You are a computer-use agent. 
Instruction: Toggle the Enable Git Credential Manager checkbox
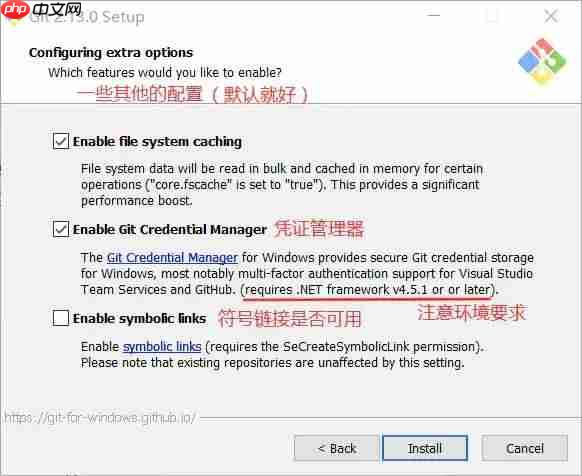point(61,229)
